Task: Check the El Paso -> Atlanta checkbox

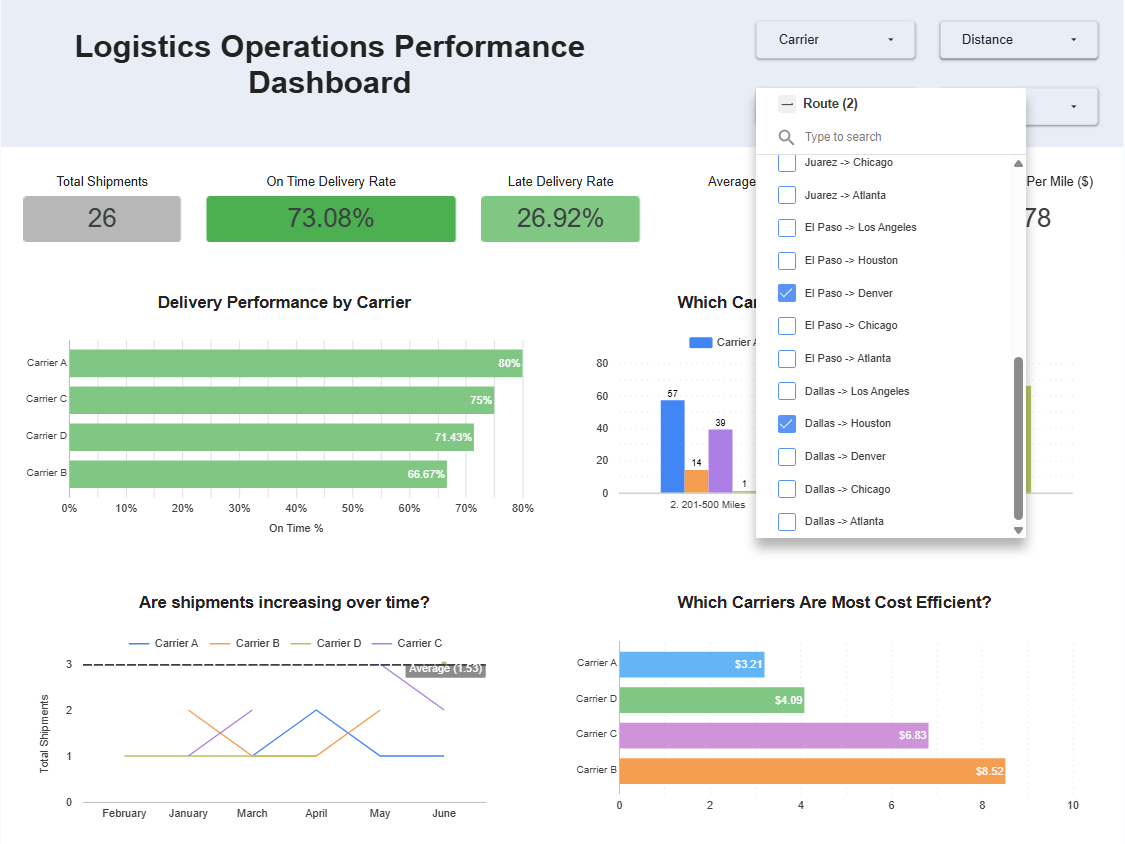Action: 787,358
